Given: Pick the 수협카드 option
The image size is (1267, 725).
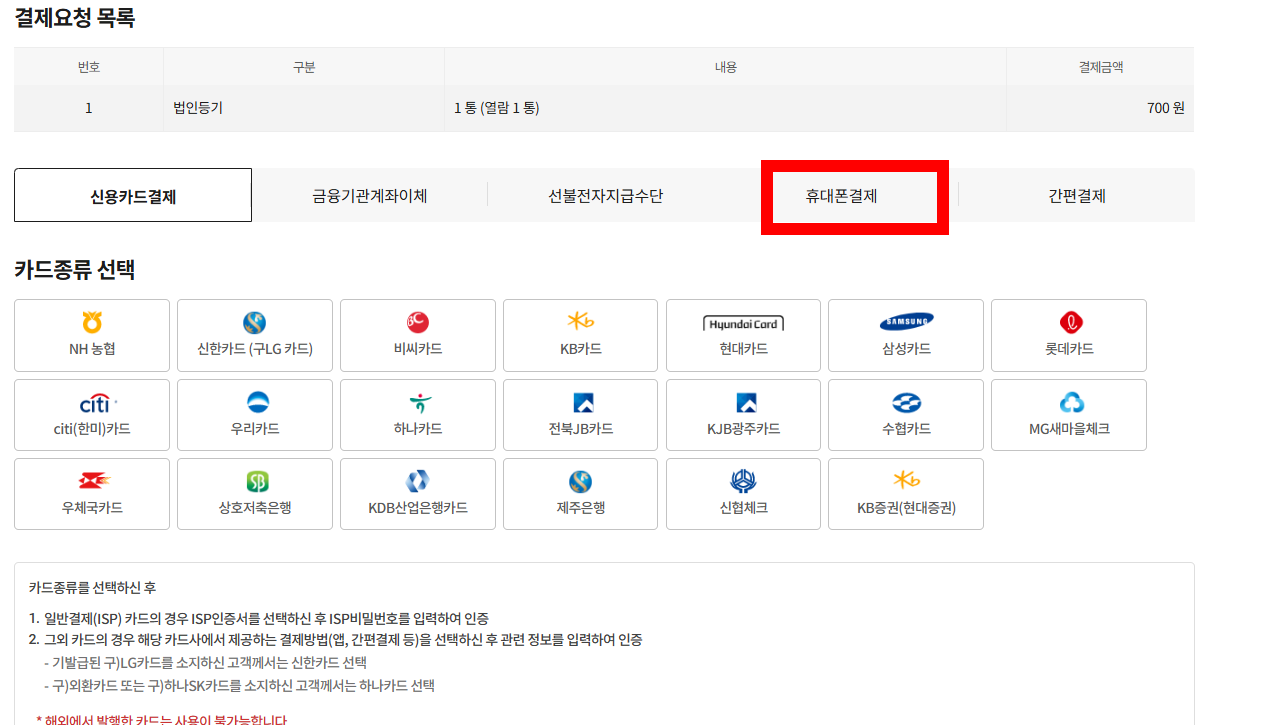Looking at the screenshot, I should (906, 415).
